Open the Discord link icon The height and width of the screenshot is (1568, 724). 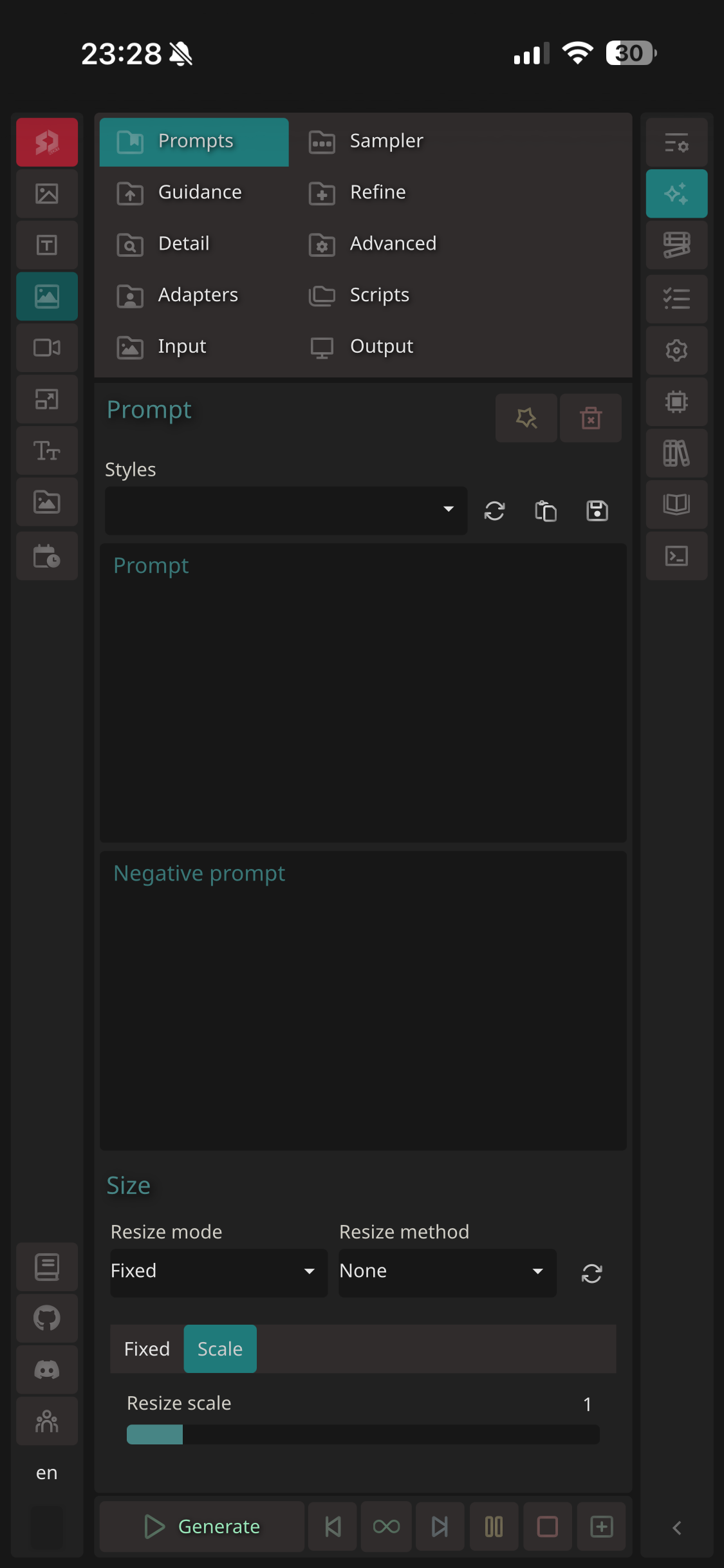(47, 1370)
